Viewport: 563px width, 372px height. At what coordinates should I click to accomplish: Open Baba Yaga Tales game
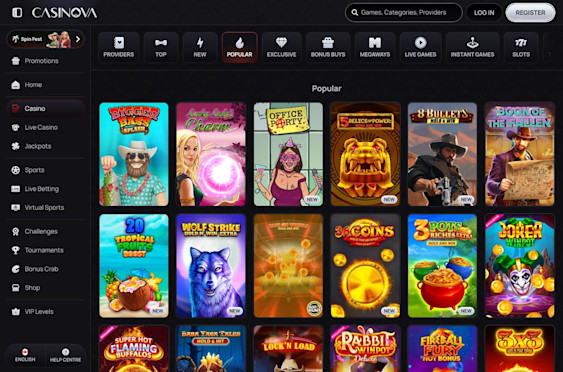(211, 349)
